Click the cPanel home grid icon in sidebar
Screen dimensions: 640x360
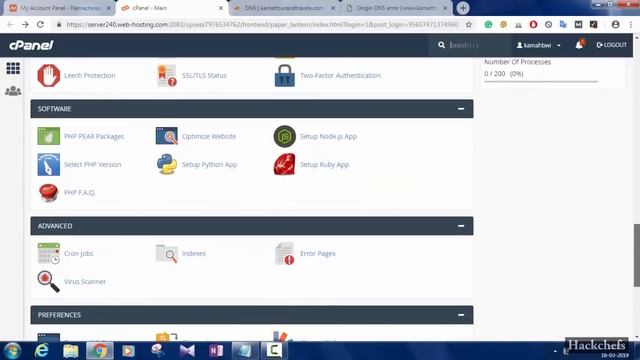(13, 68)
